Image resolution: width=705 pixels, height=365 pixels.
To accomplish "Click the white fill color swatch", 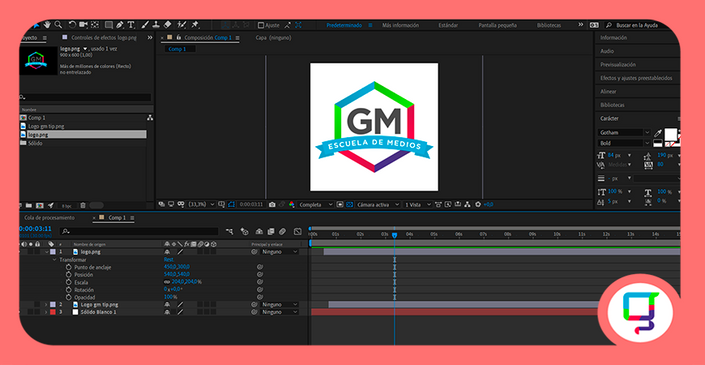I will [x=670, y=134].
